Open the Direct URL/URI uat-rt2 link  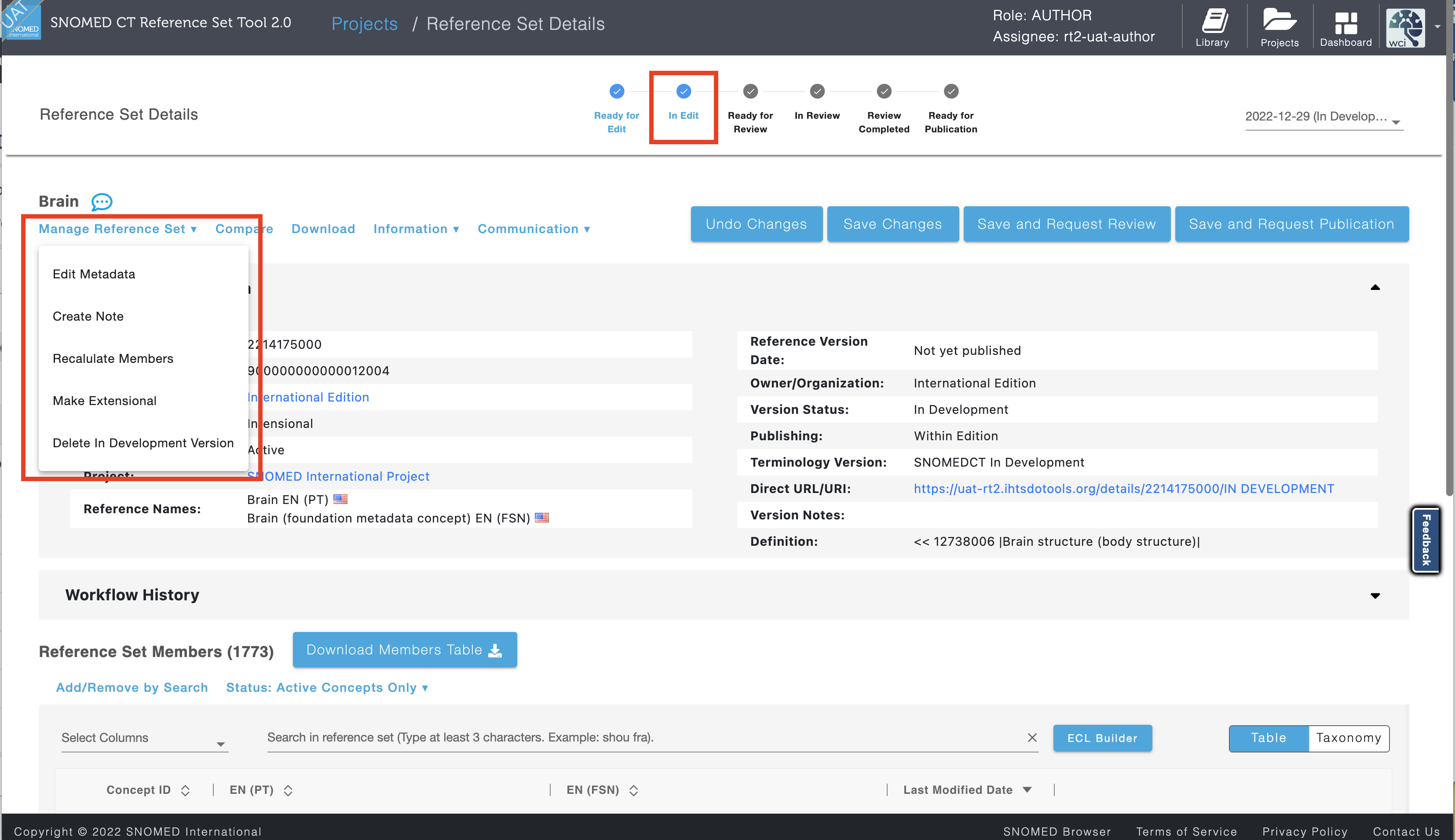pos(1123,489)
